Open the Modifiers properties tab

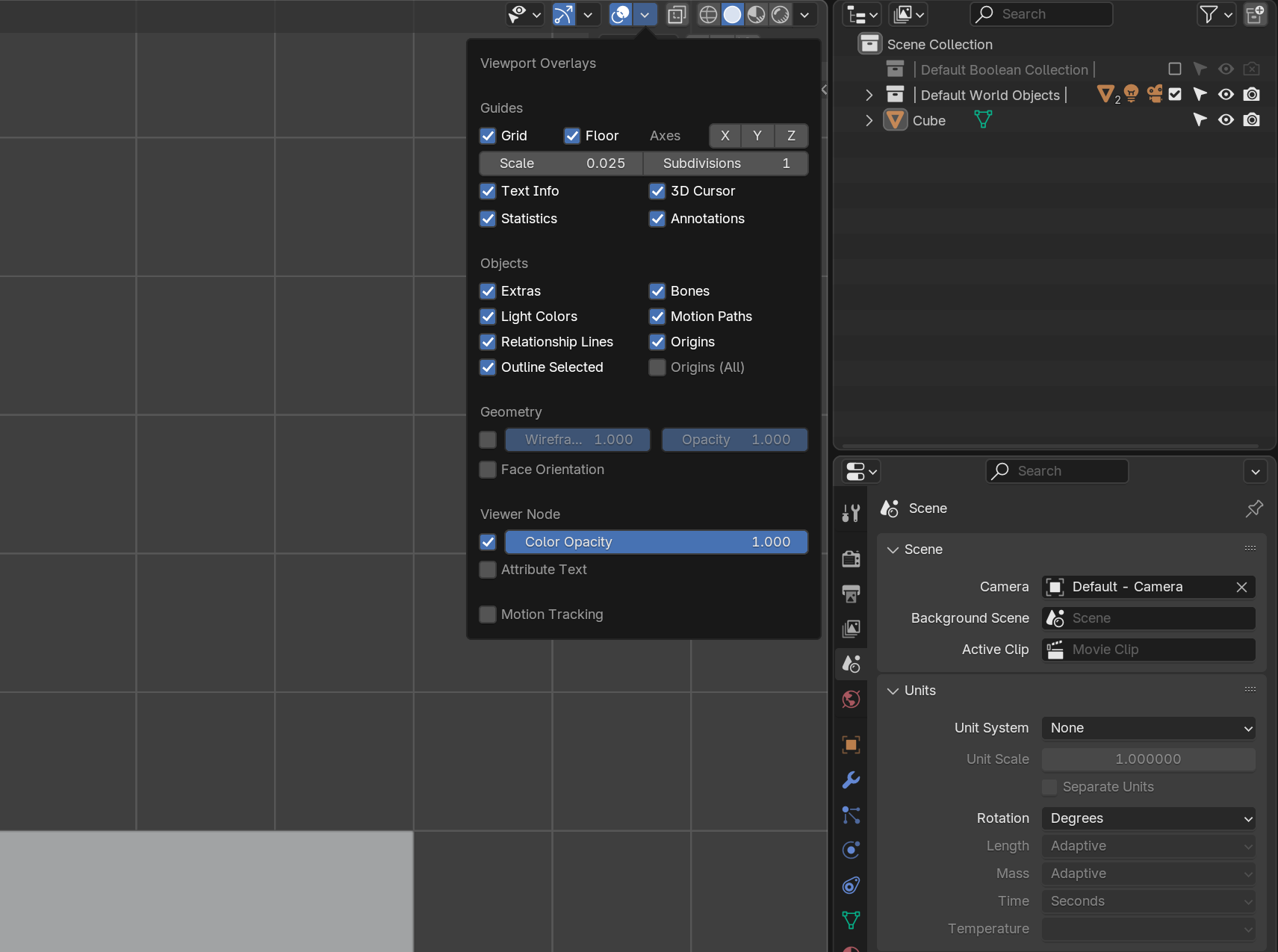point(851,780)
